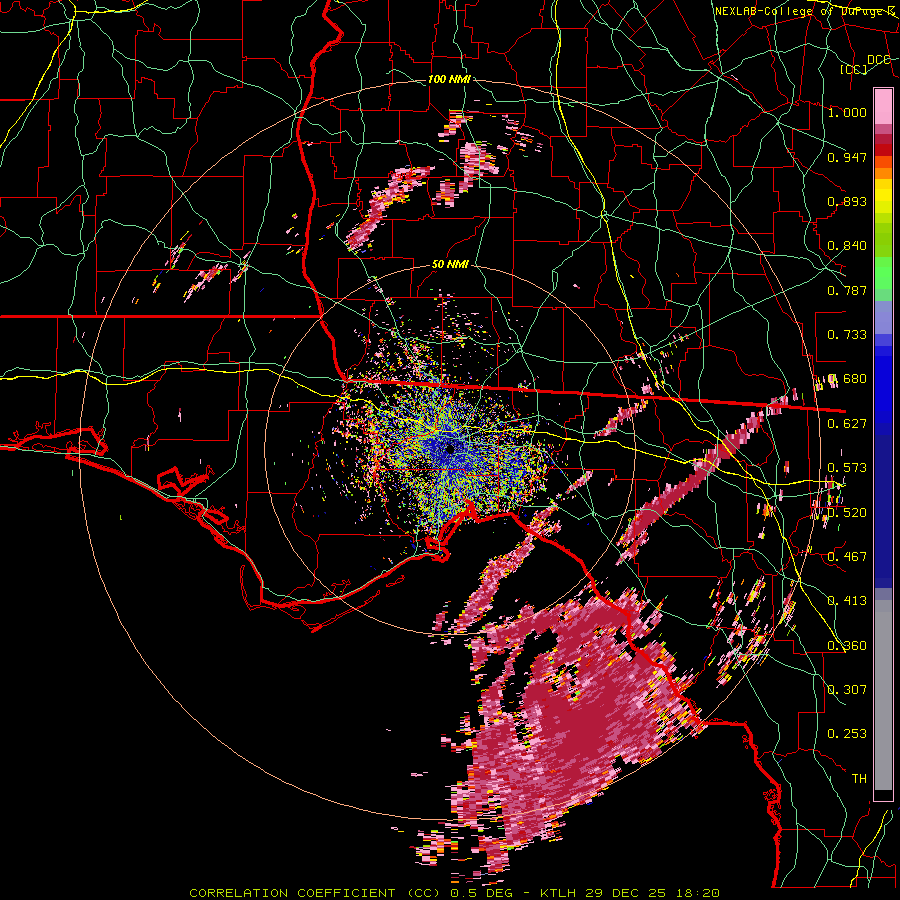Click the TH threshold label on the scale
The height and width of the screenshot is (900, 900).
click(x=859, y=779)
